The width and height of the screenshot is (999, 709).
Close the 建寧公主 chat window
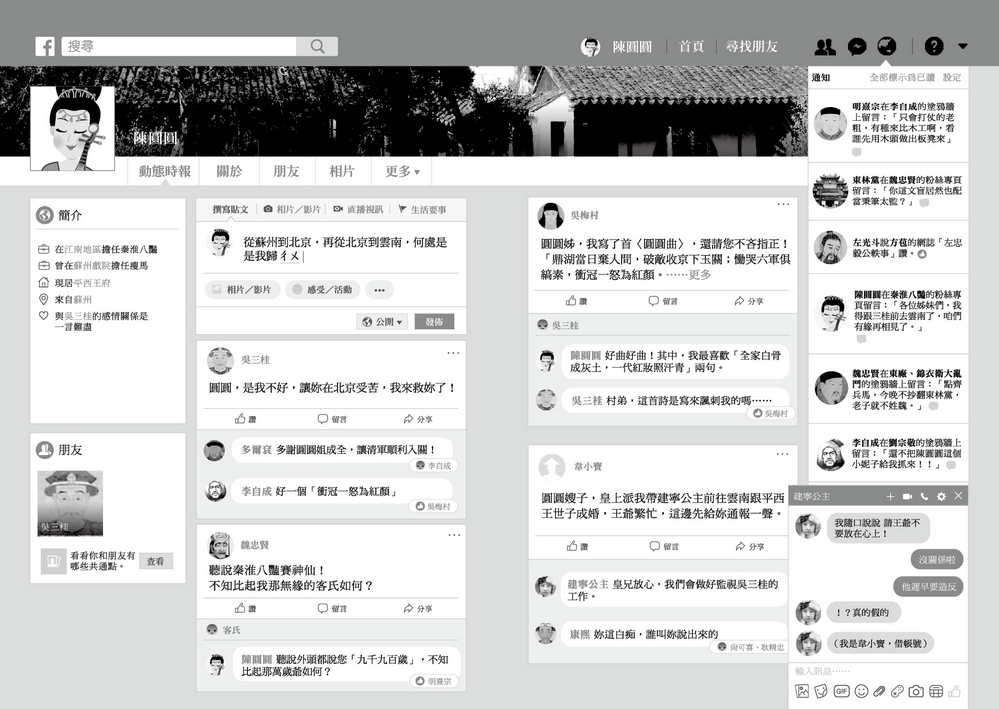(x=958, y=496)
